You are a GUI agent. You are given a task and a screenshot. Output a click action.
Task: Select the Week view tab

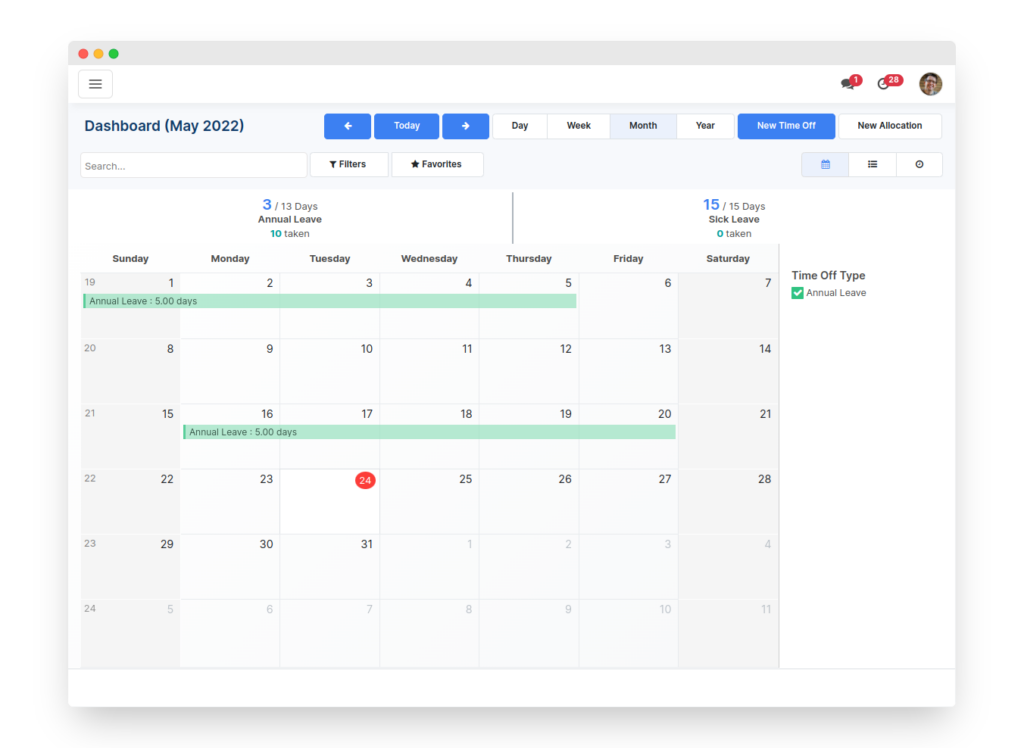click(578, 125)
